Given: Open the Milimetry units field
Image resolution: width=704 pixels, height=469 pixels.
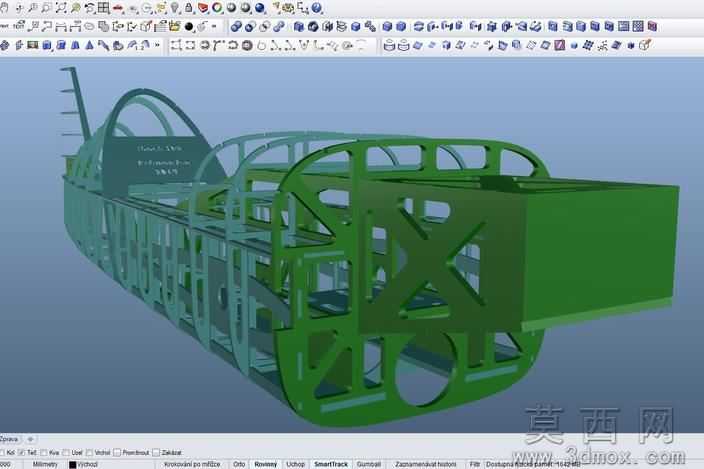Looking at the screenshot, I should tap(45, 464).
